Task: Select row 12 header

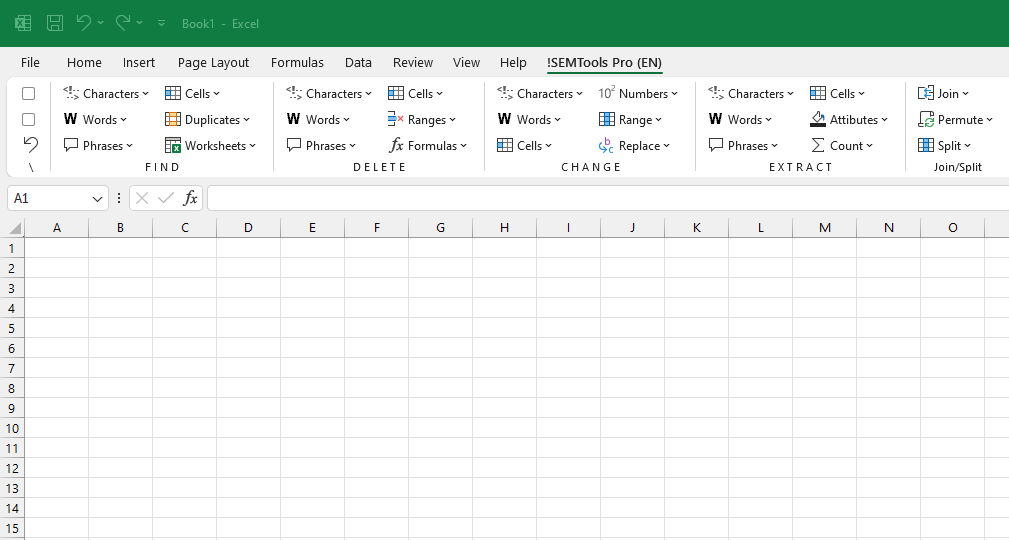Action: [12, 469]
